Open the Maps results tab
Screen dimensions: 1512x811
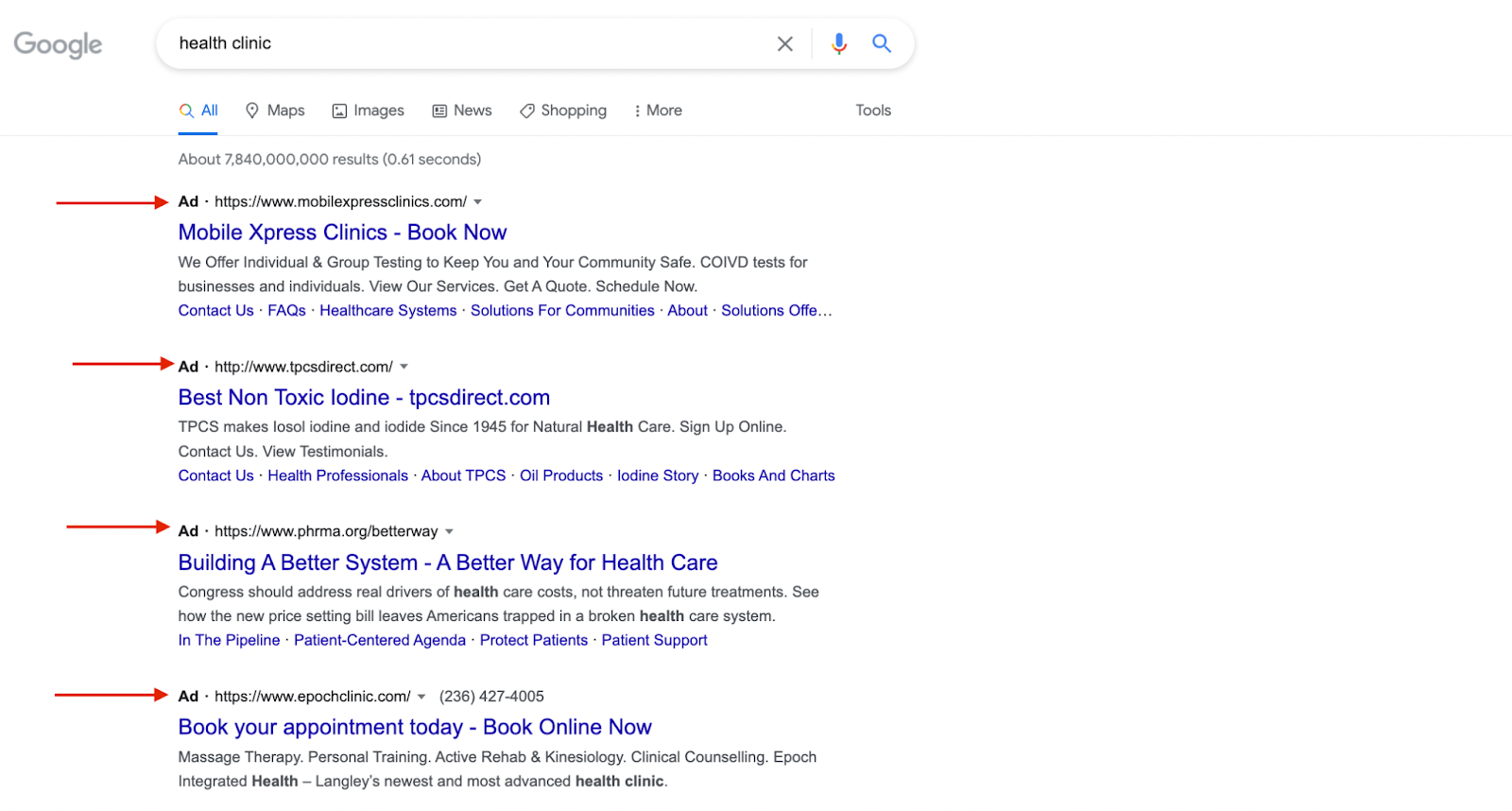[x=275, y=111]
